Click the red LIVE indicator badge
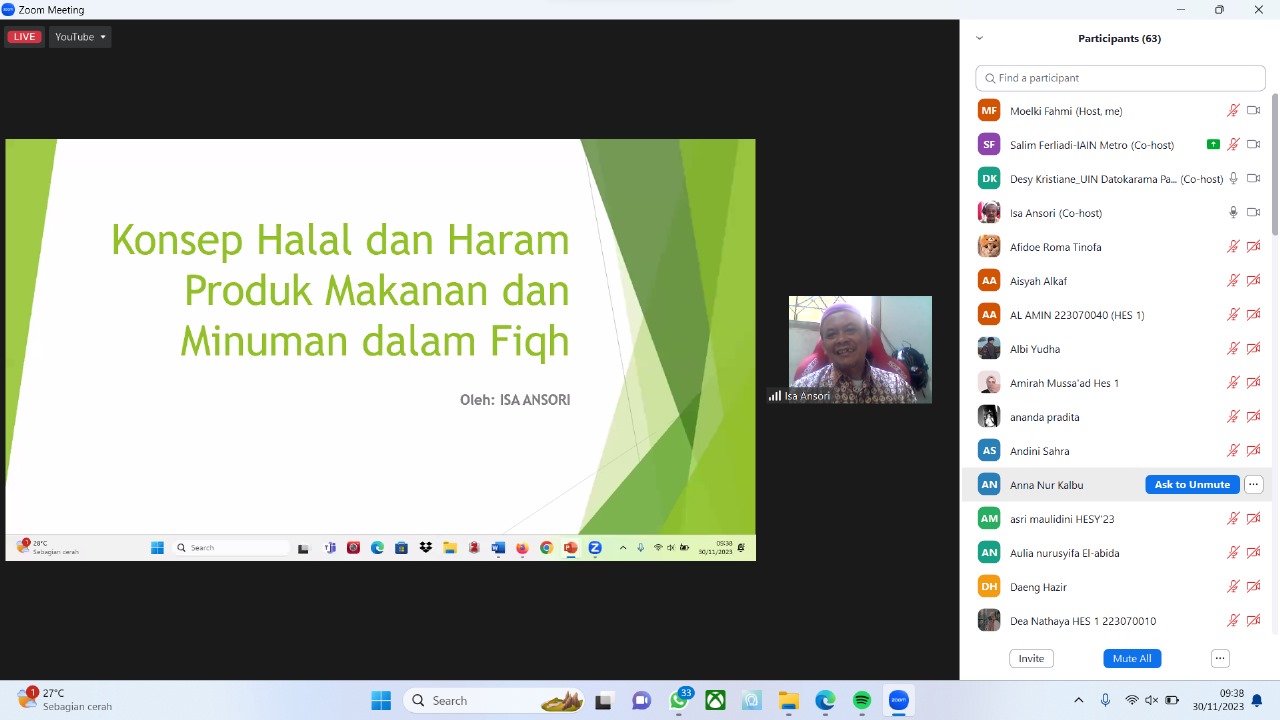This screenshot has height=720, width=1280. coord(24,37)
